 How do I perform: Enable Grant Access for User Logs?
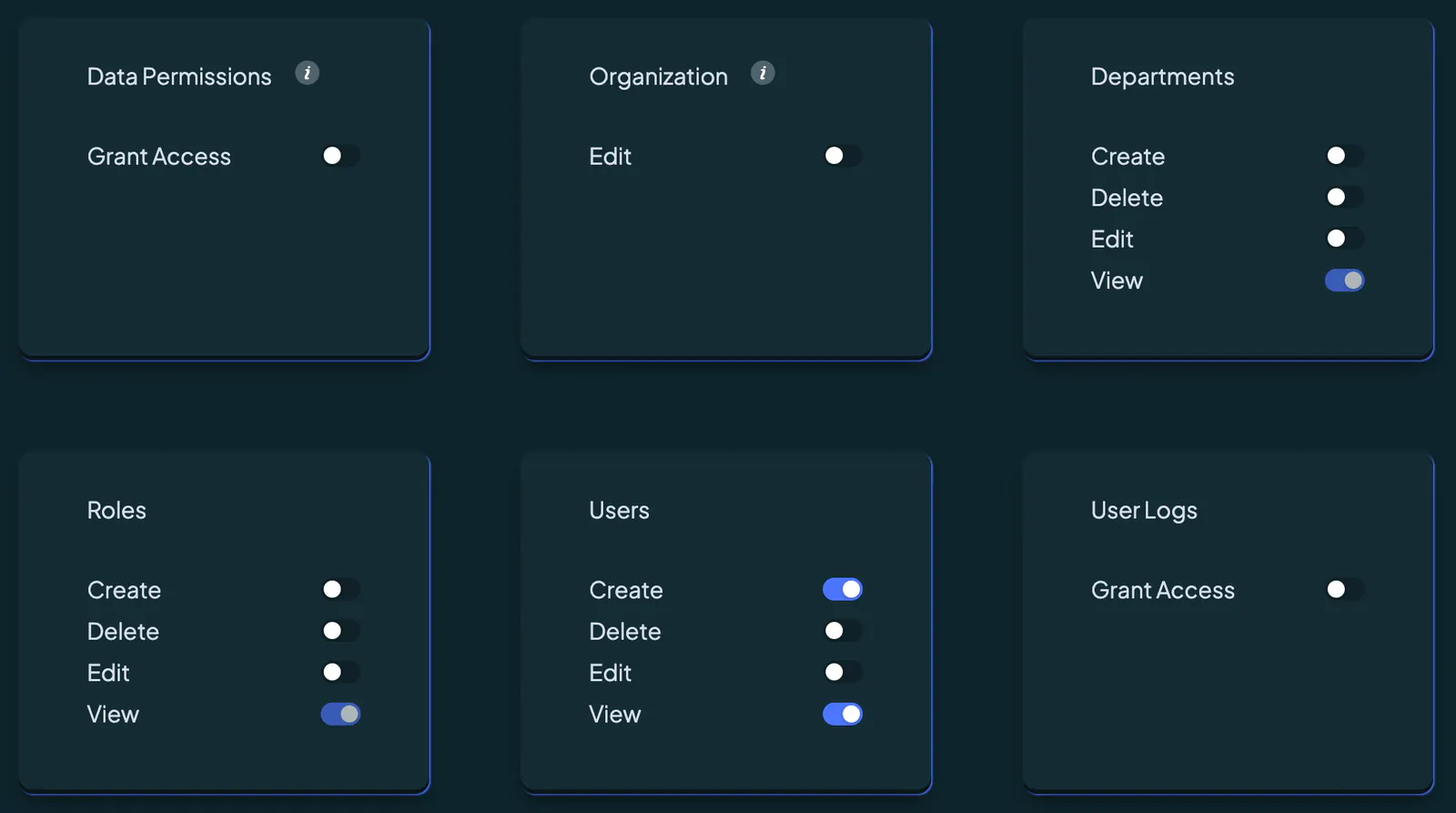(x=1344, y=589)
